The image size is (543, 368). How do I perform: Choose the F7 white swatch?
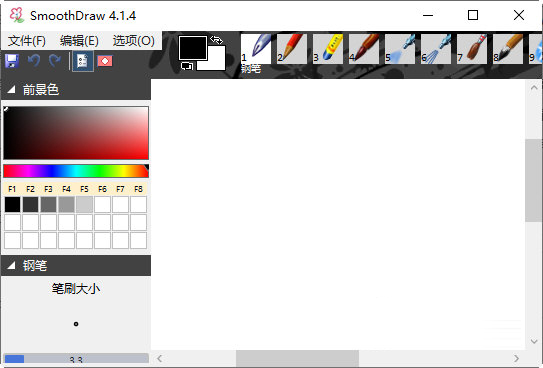[x=121, y=204]
